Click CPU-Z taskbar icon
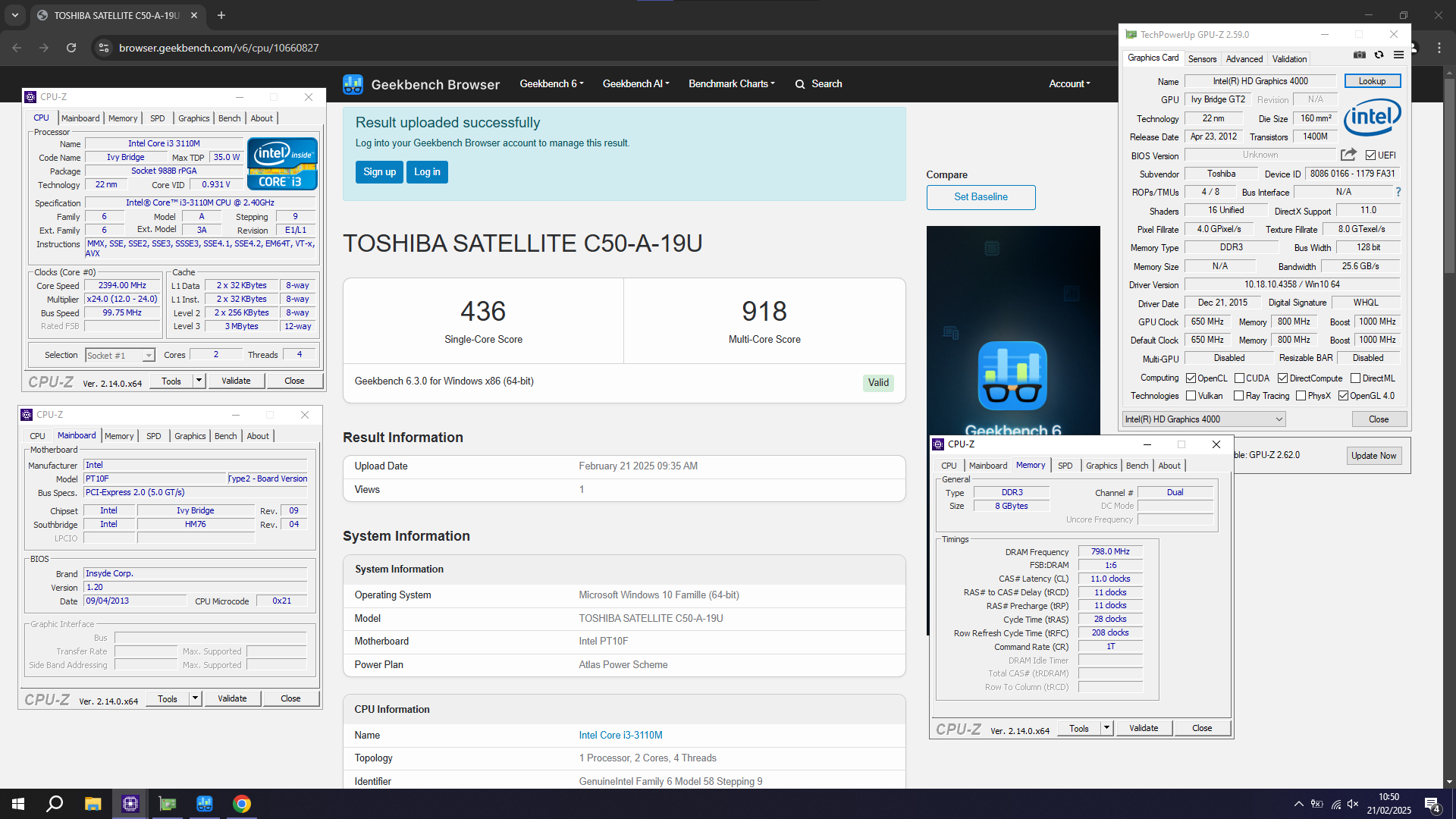 130,804
